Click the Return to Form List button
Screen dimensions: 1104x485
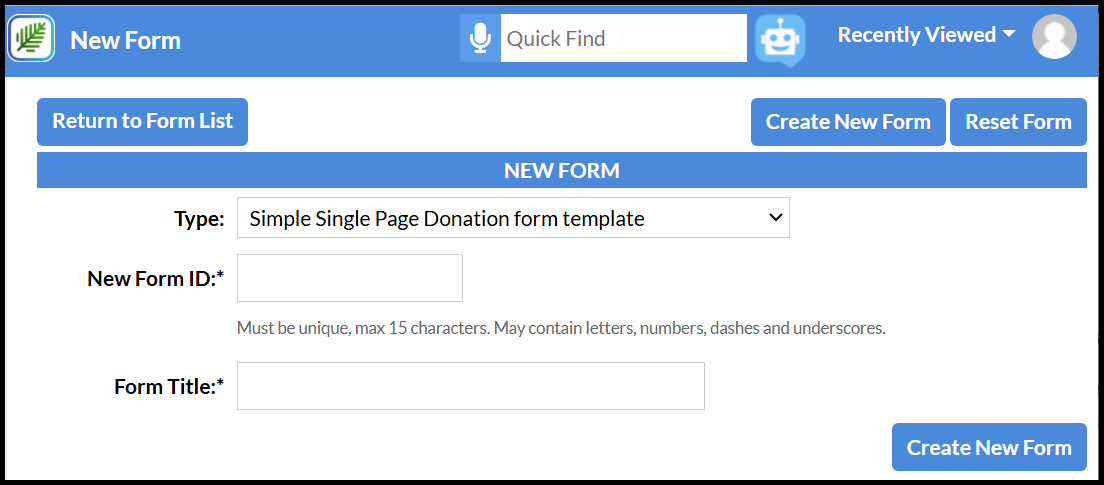(142, 122)
